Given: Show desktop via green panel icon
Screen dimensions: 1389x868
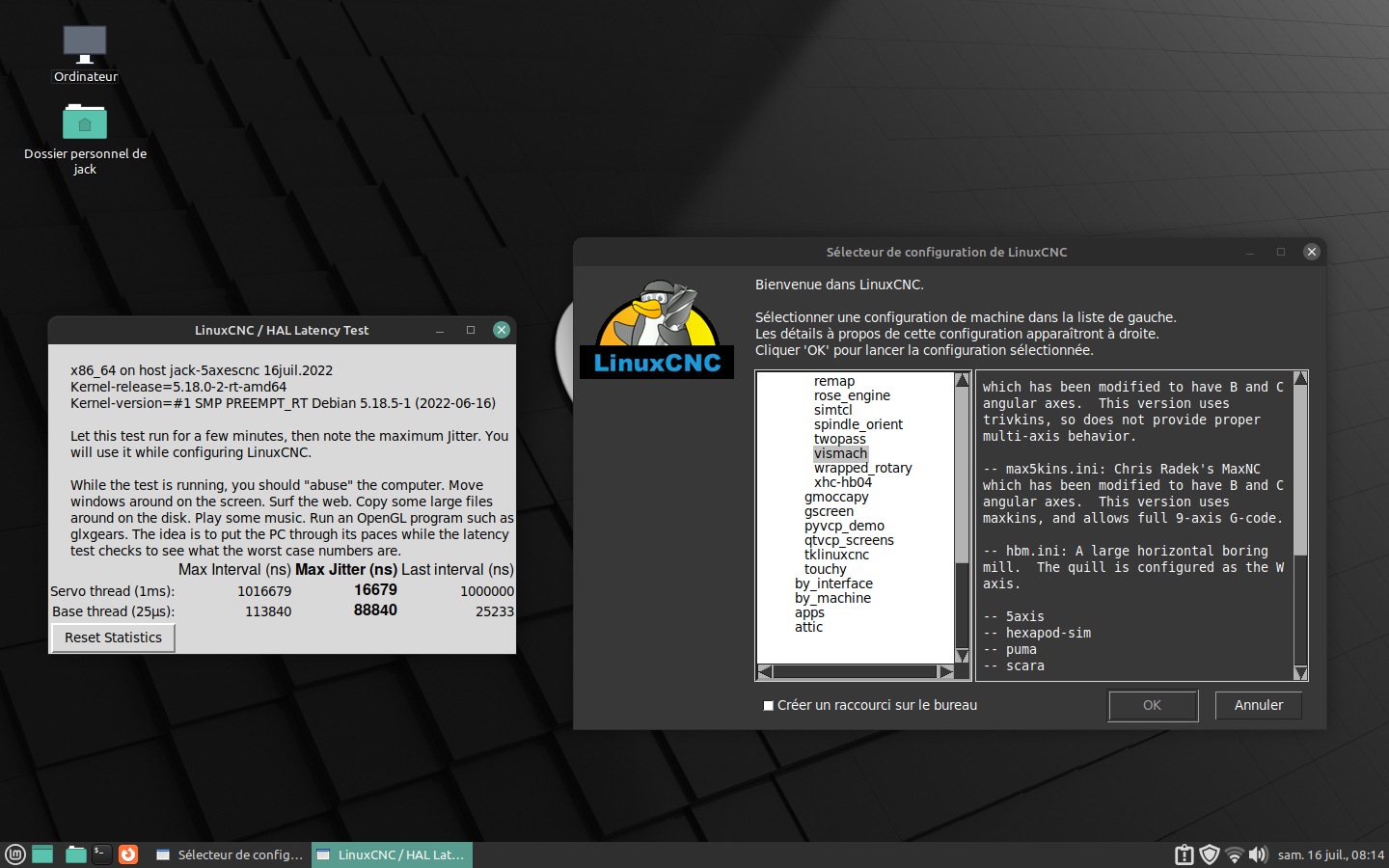Looking at the screenshot, I should tap(42, 854).
